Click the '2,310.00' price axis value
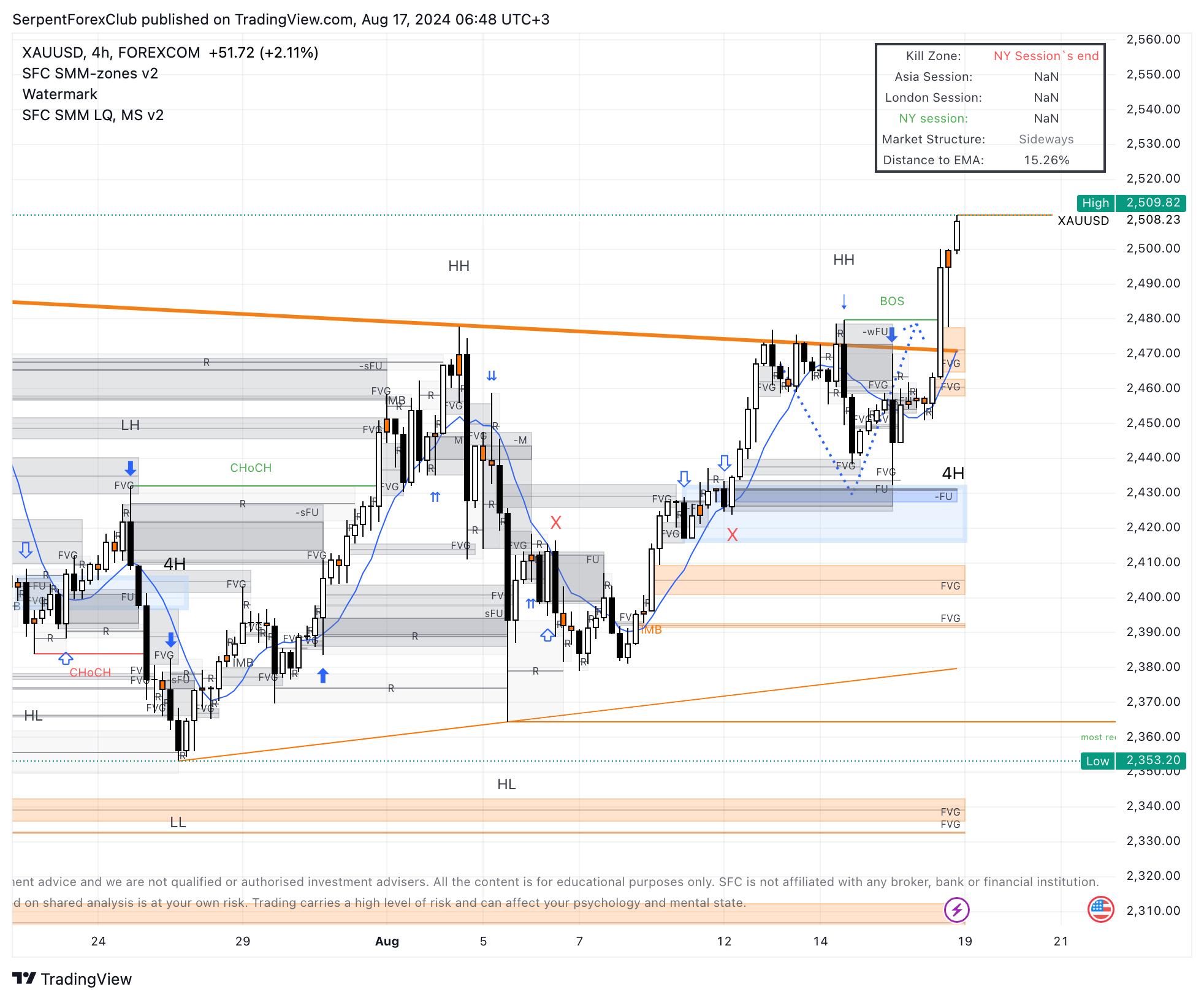This screenshot has width=1204, height=1000. (1153, 911)
